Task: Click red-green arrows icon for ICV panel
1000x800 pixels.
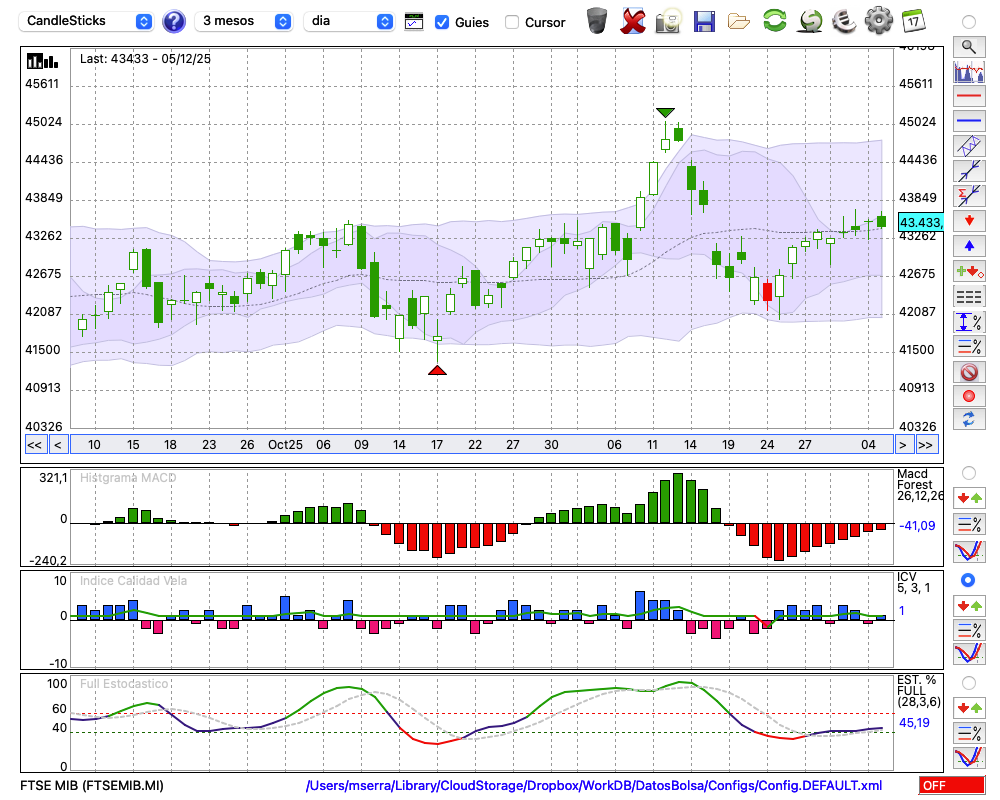Action: tap(969, 605)
